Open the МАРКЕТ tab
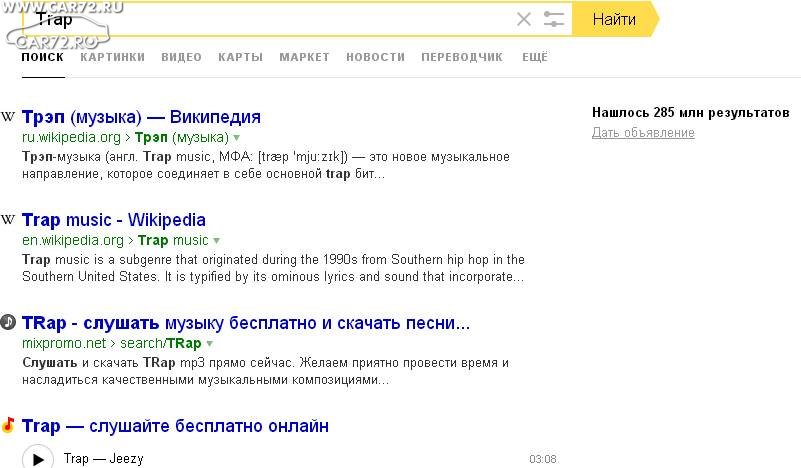This screenshot has width=801, height=468. point(304,57)
